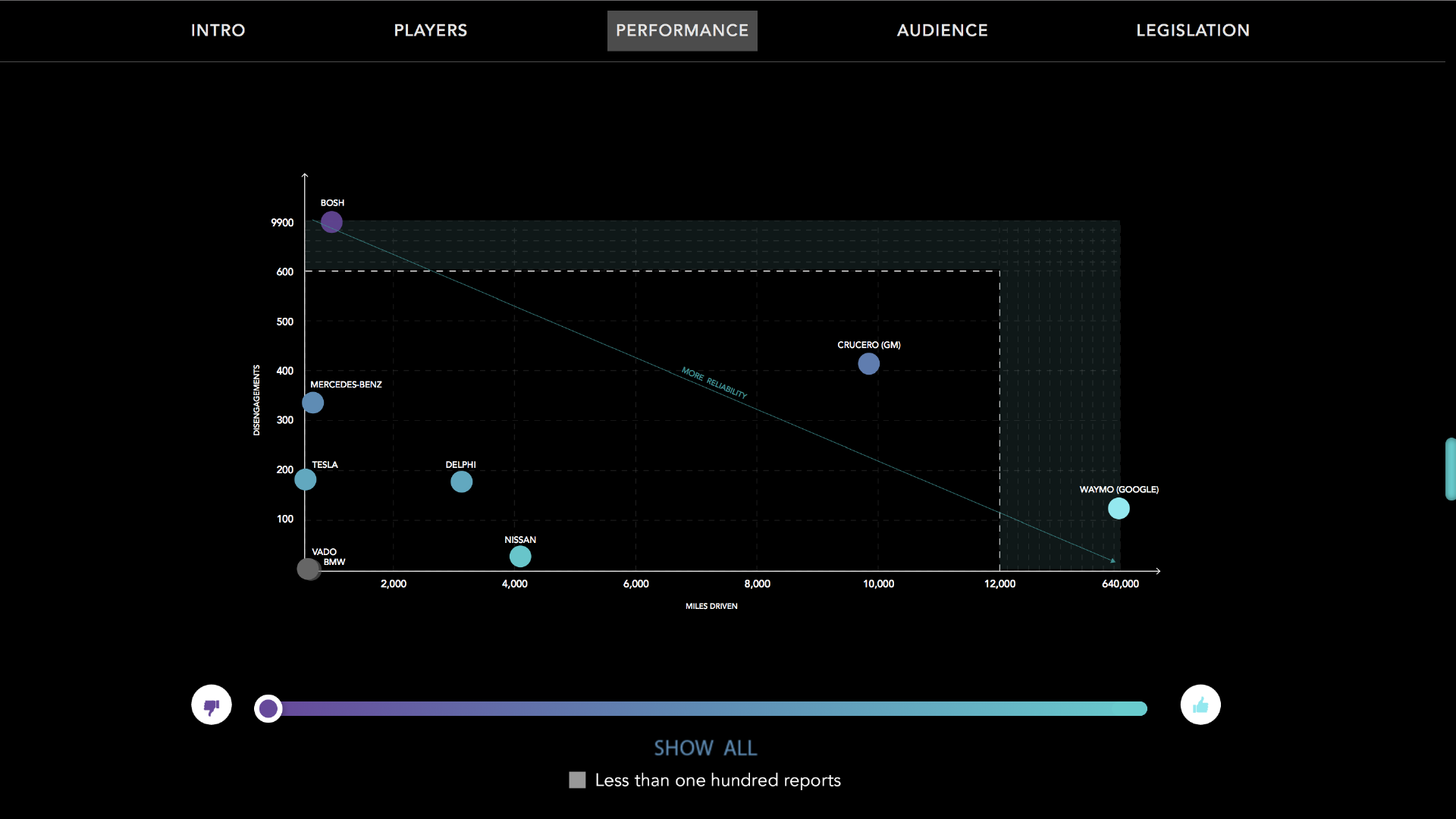Click the thumbs-up icon button
The height and width of the screenshot is (819, 1456).
(1200, 705)
